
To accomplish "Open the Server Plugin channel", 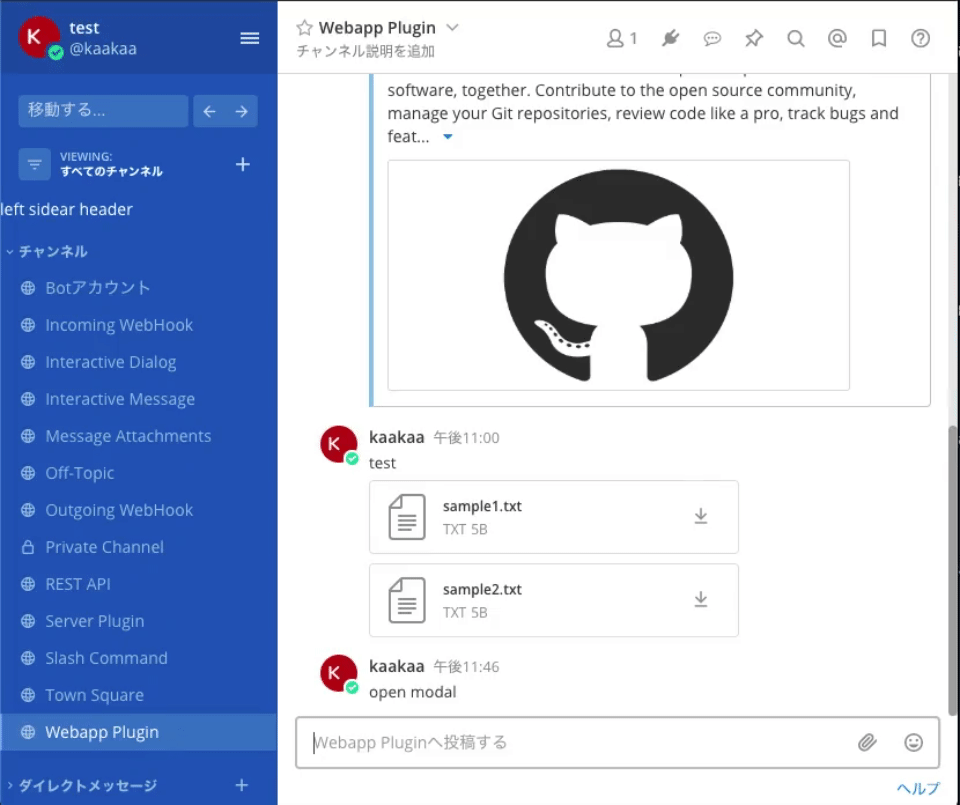I will coord(138,621).
